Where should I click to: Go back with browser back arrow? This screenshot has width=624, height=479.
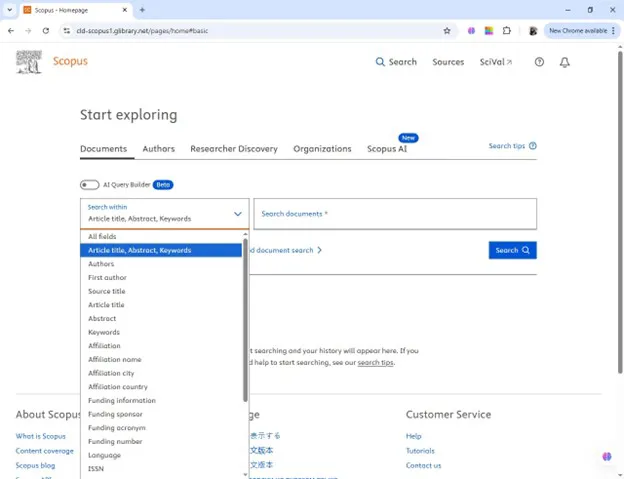pyautogui.click(x=11, y=31)
